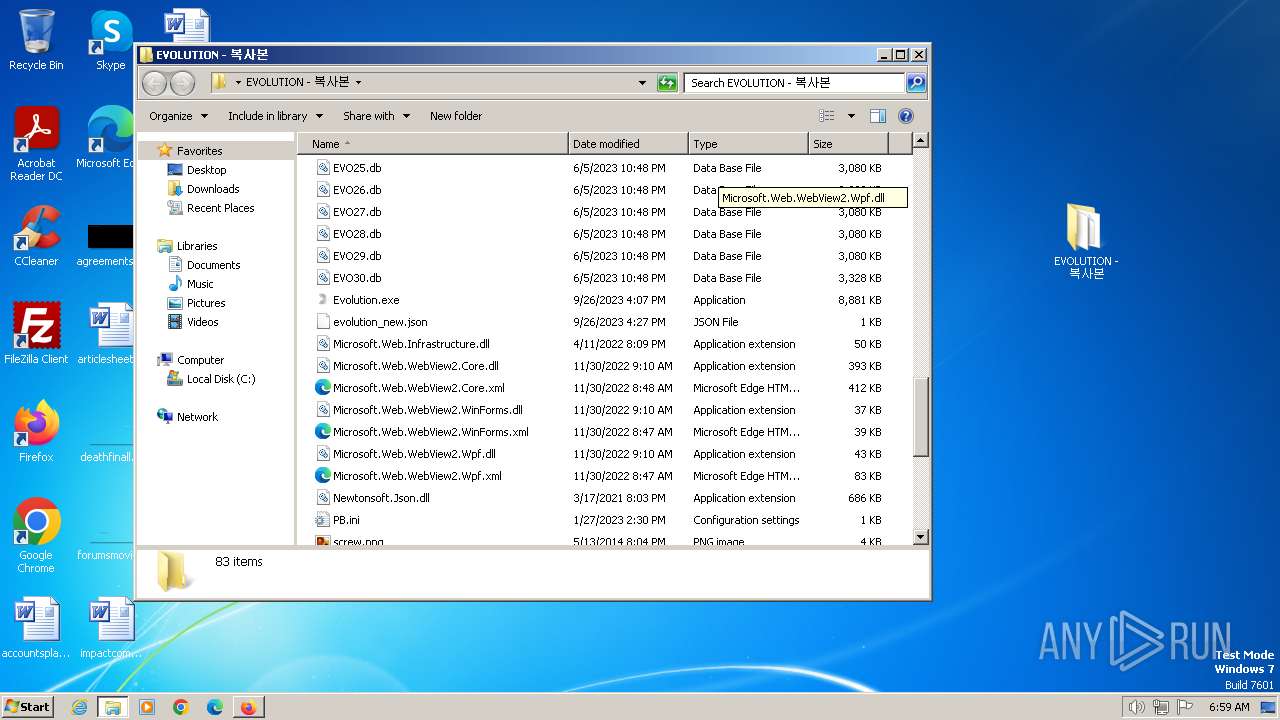Sort by the Size column header
This screenshot has height=720, width=1280.
pos(848,144)
